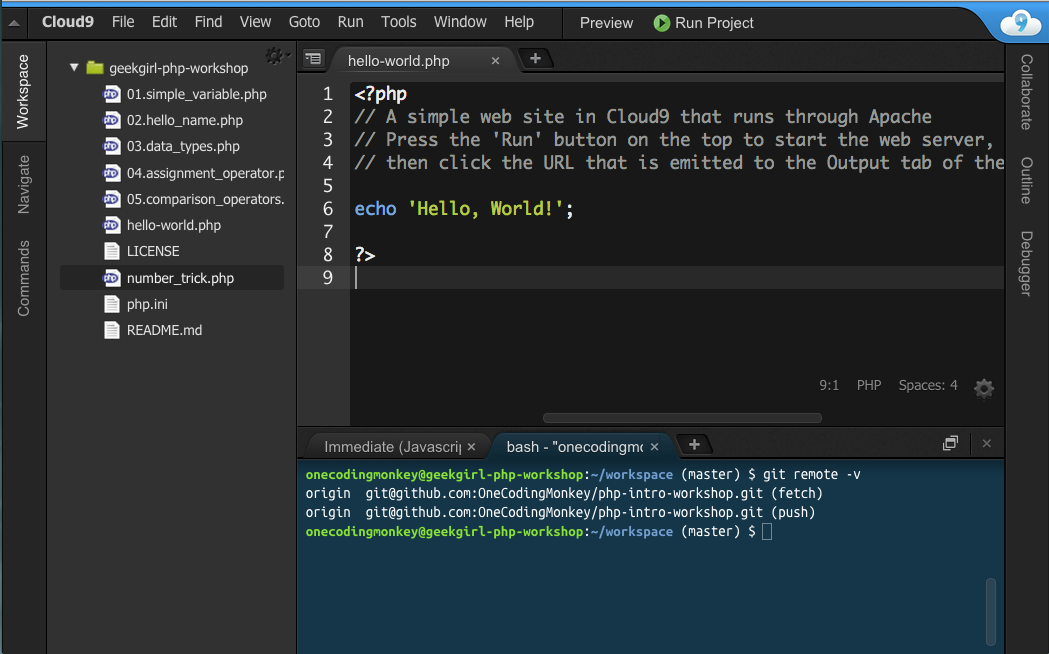The image size is (1049, 654).
Task: Click the terminal command prompt
Action: point(767,532)
